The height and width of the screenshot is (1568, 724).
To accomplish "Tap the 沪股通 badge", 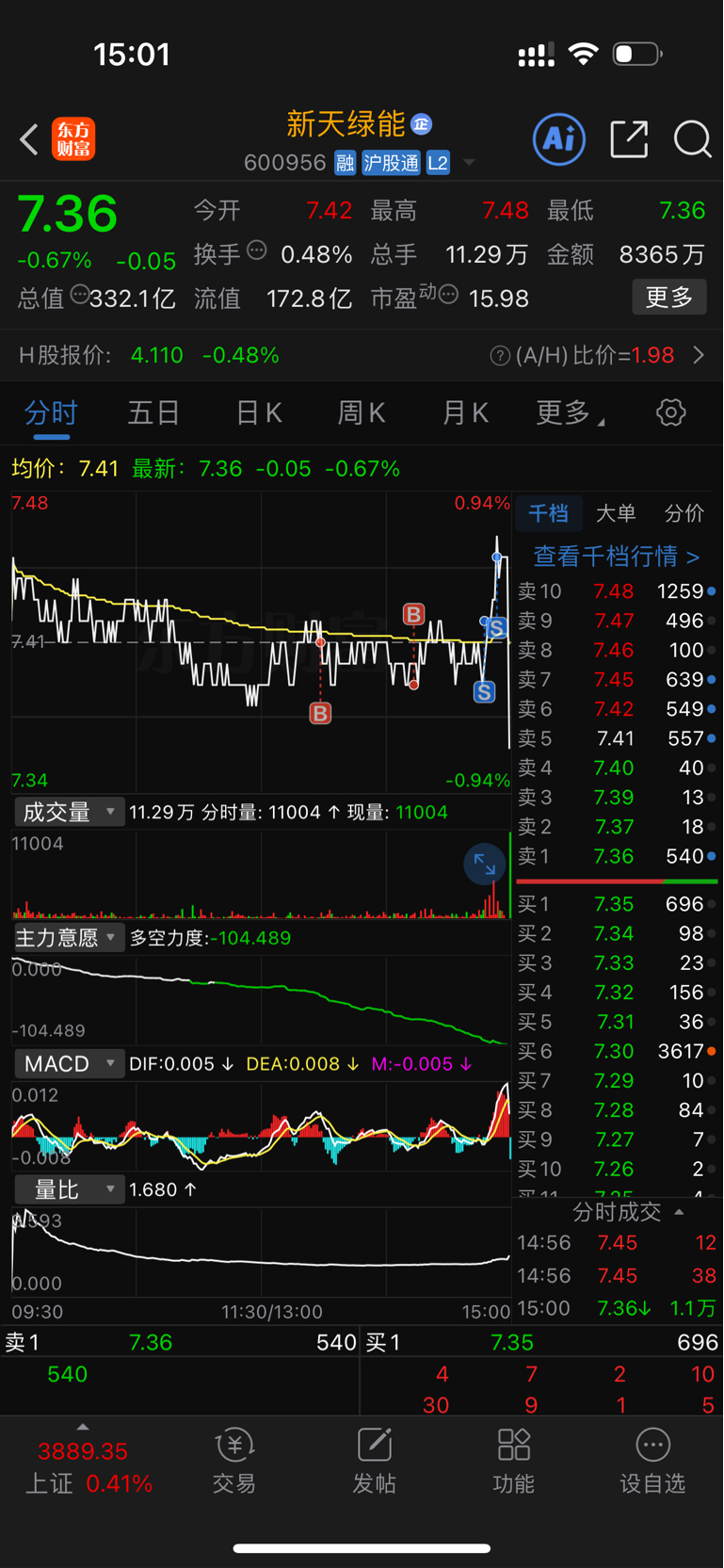I will tap(391, 163).
